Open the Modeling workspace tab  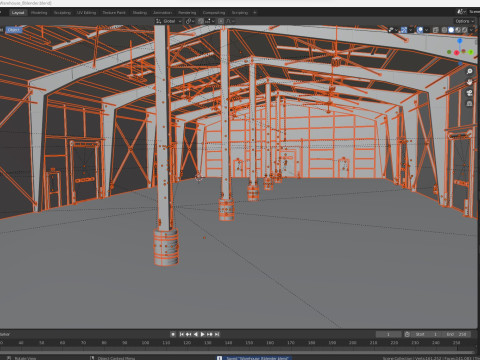[39, 13]
